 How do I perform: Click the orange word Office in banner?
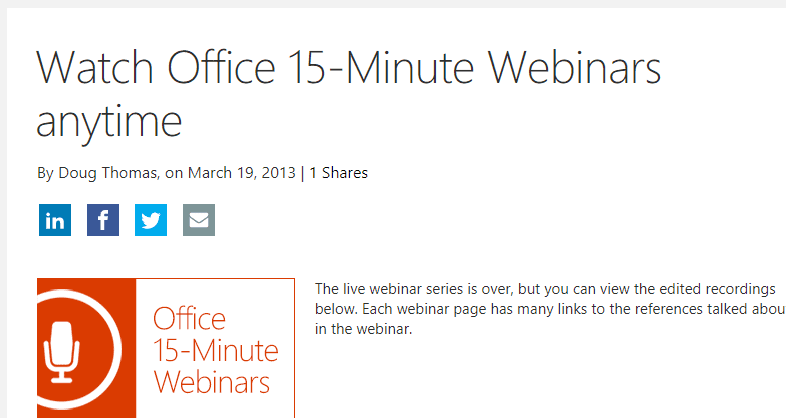189,319
